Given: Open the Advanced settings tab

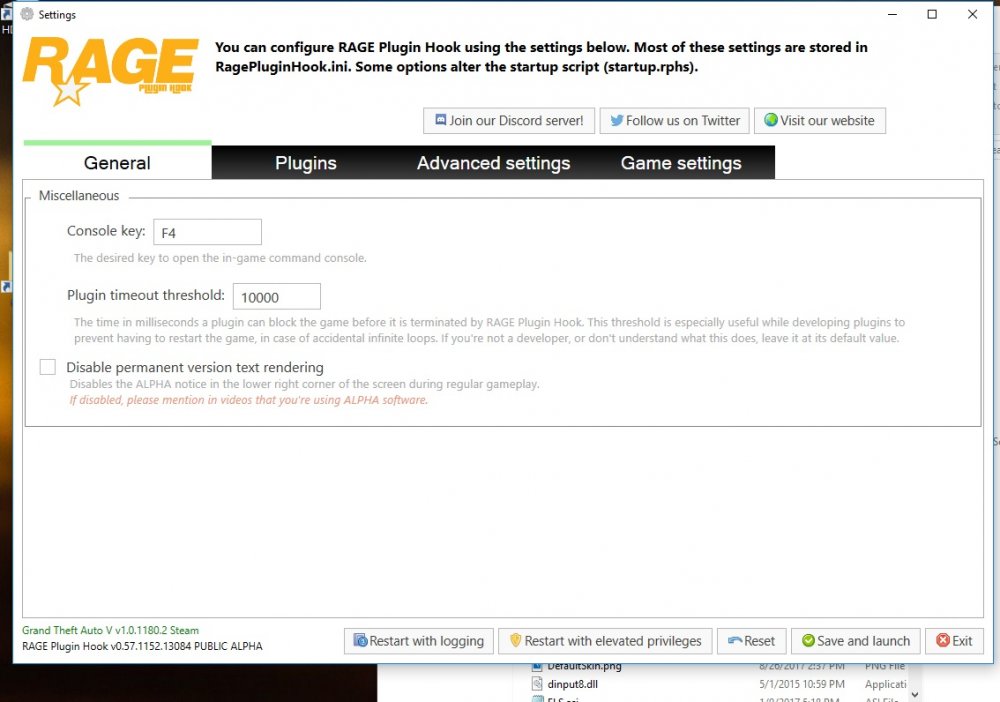Looking at the screenshot, I should 493,163.
